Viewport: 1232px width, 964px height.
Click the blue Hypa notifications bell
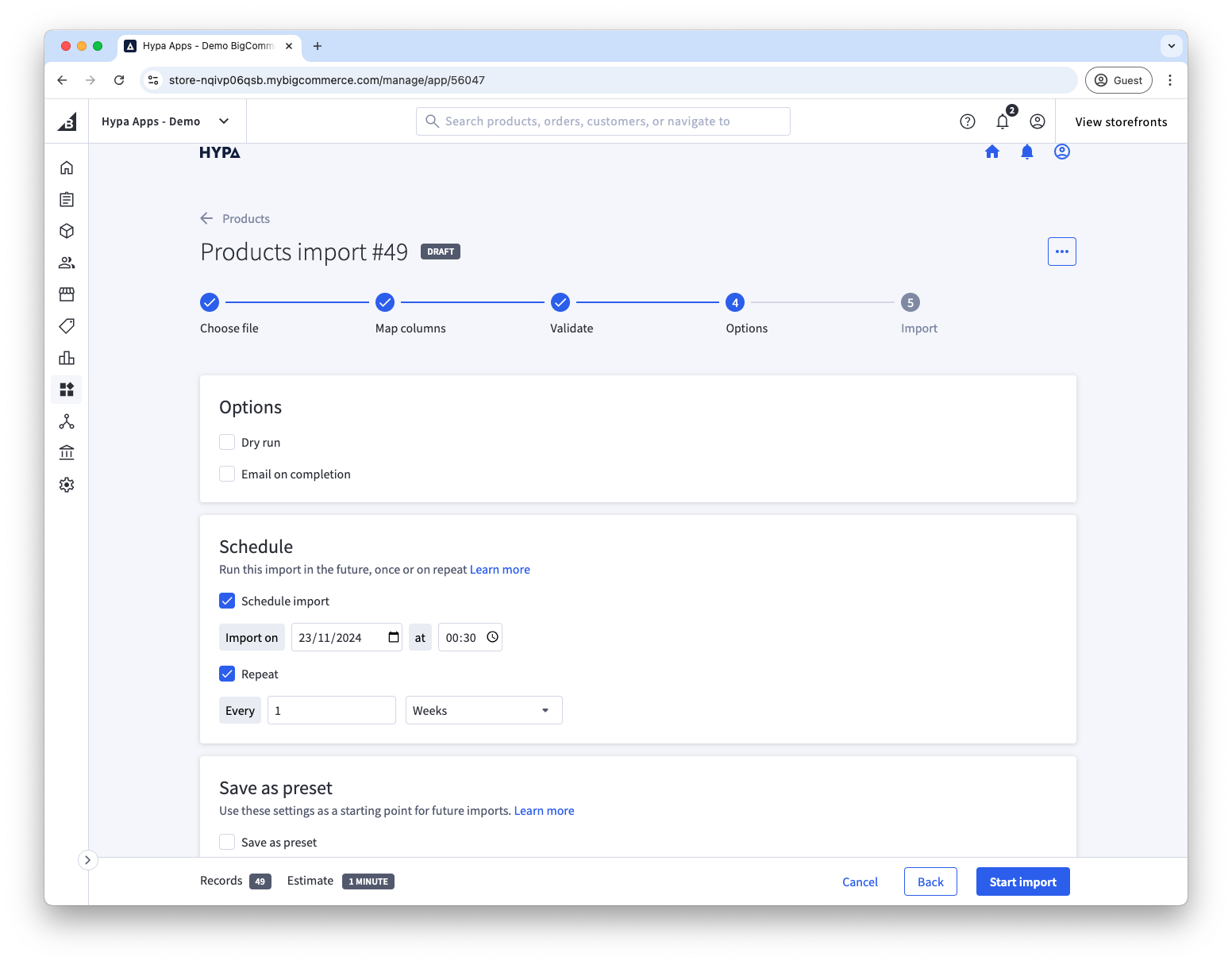1026,152
